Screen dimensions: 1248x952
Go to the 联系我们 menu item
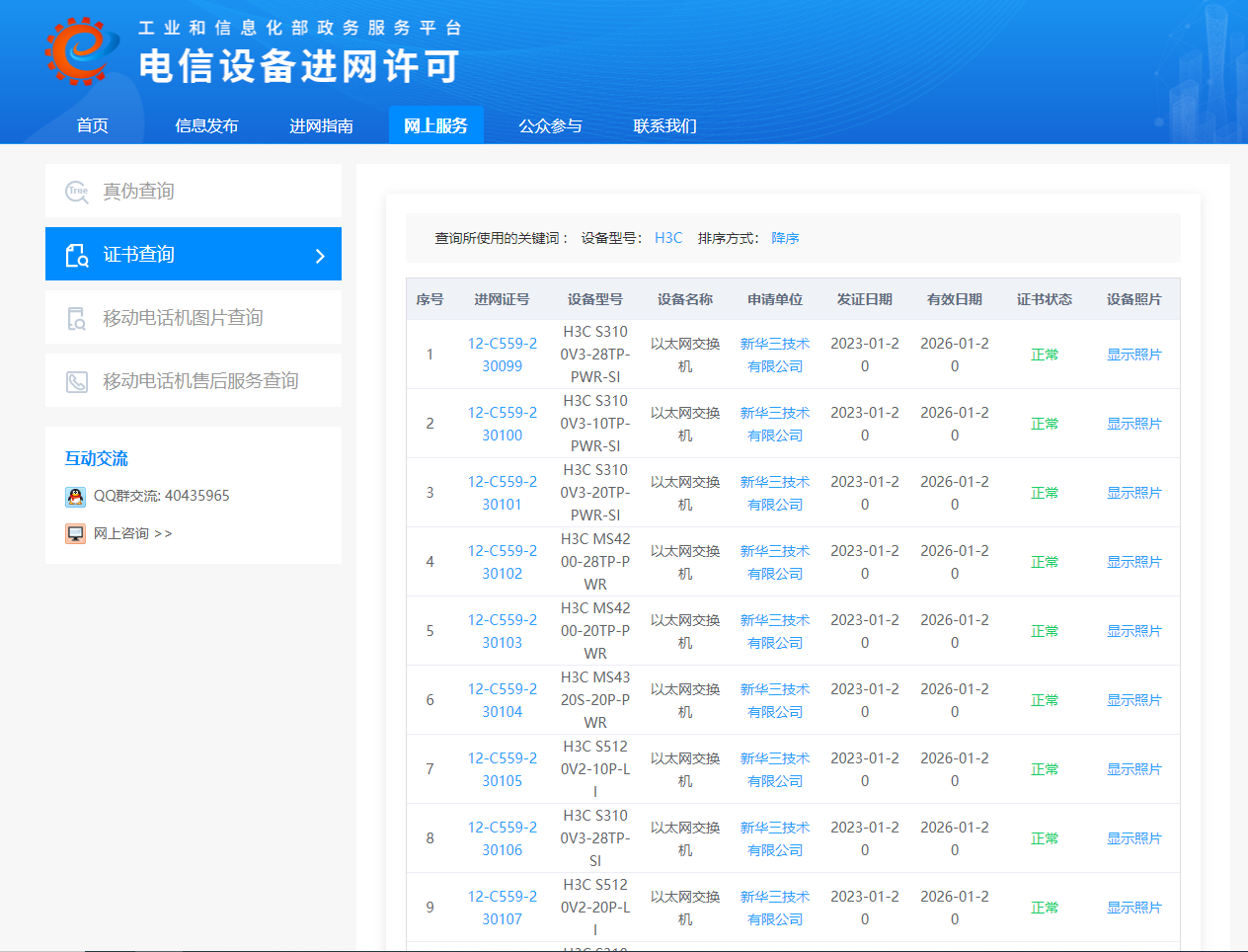tap(664, 125)
